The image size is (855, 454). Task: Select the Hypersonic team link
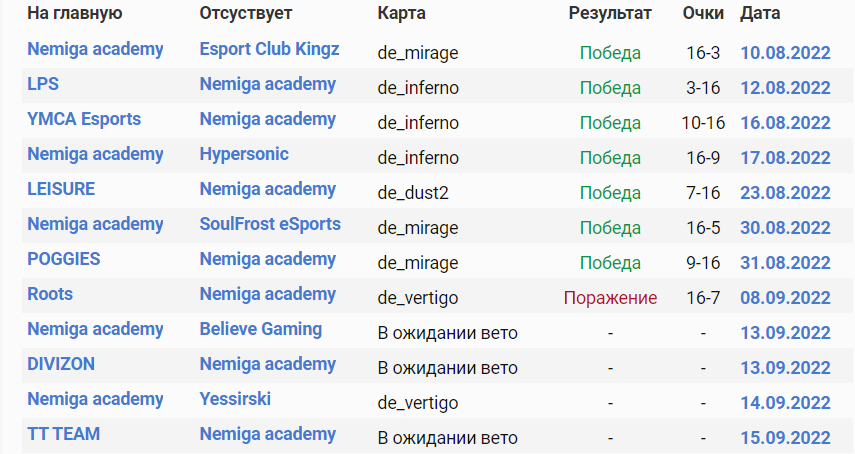point(244,154)
